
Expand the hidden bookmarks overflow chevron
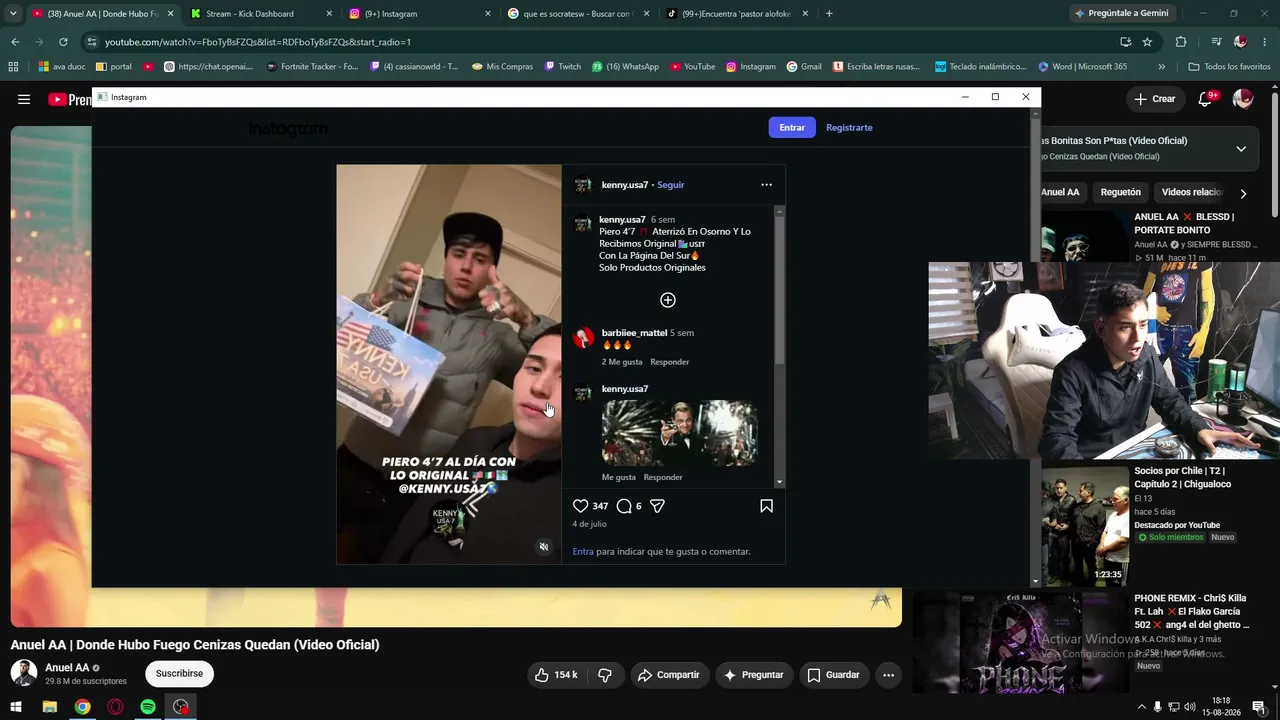[x=1161, y=67]
